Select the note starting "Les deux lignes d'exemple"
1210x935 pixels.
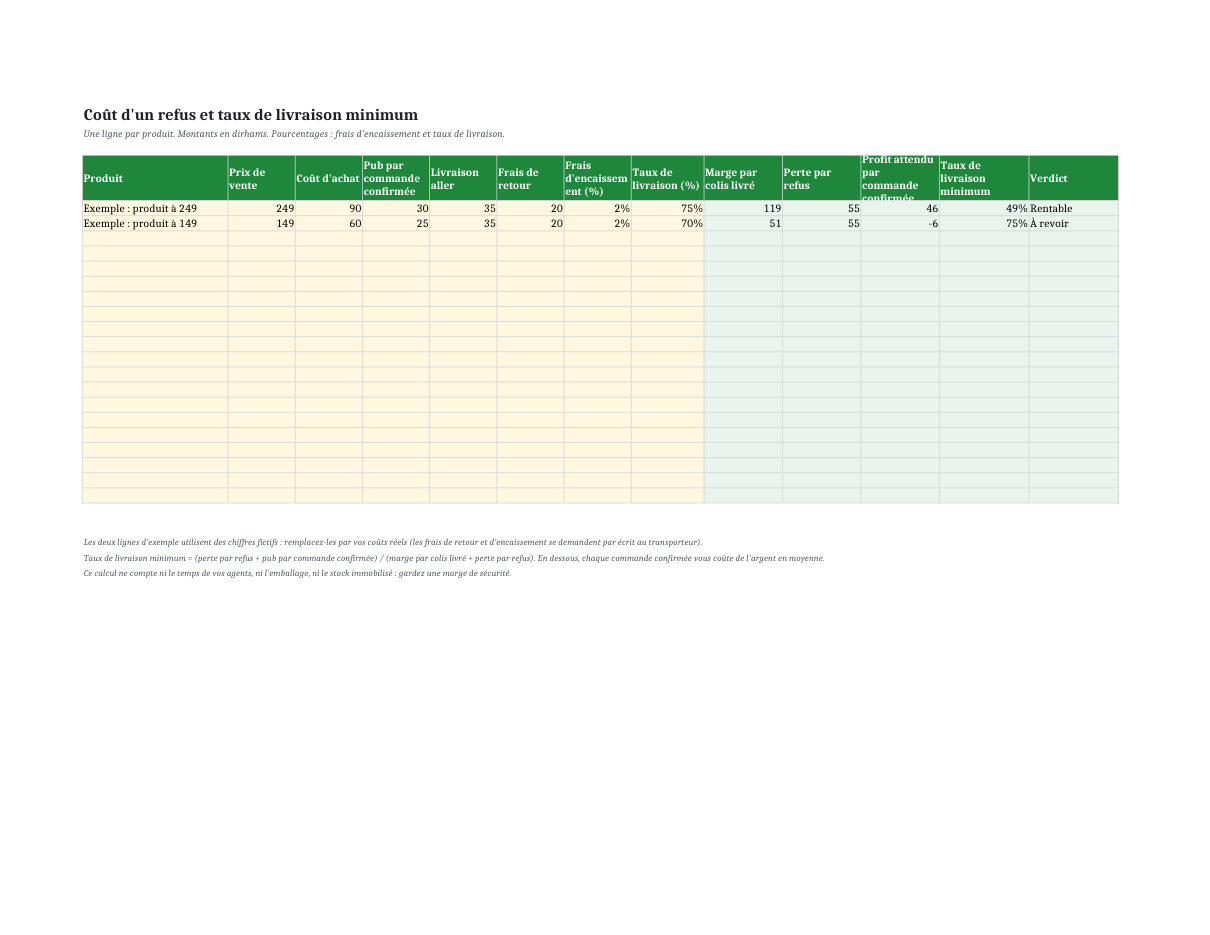click(x=393, y=542)
